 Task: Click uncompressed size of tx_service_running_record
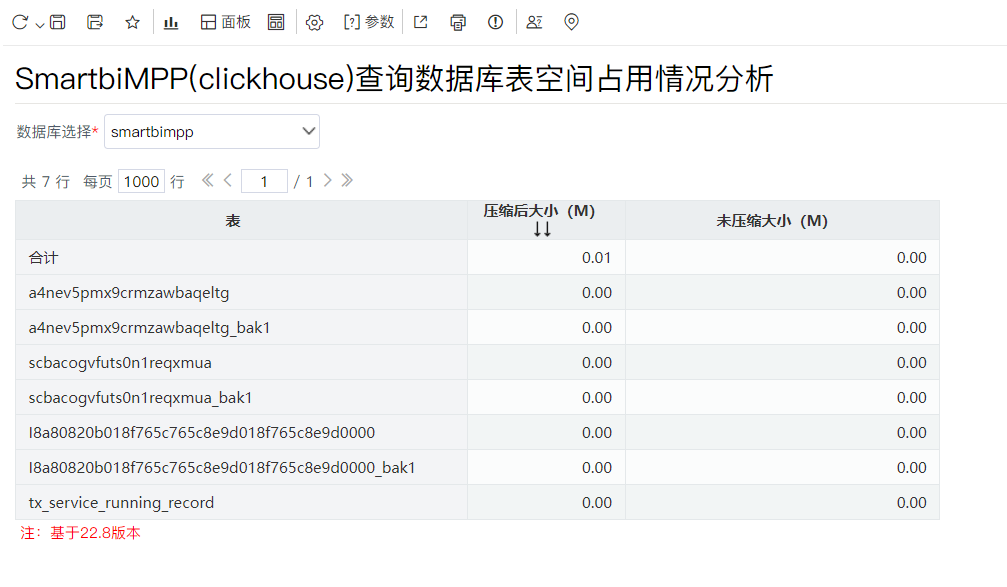[x=911, y=503]
